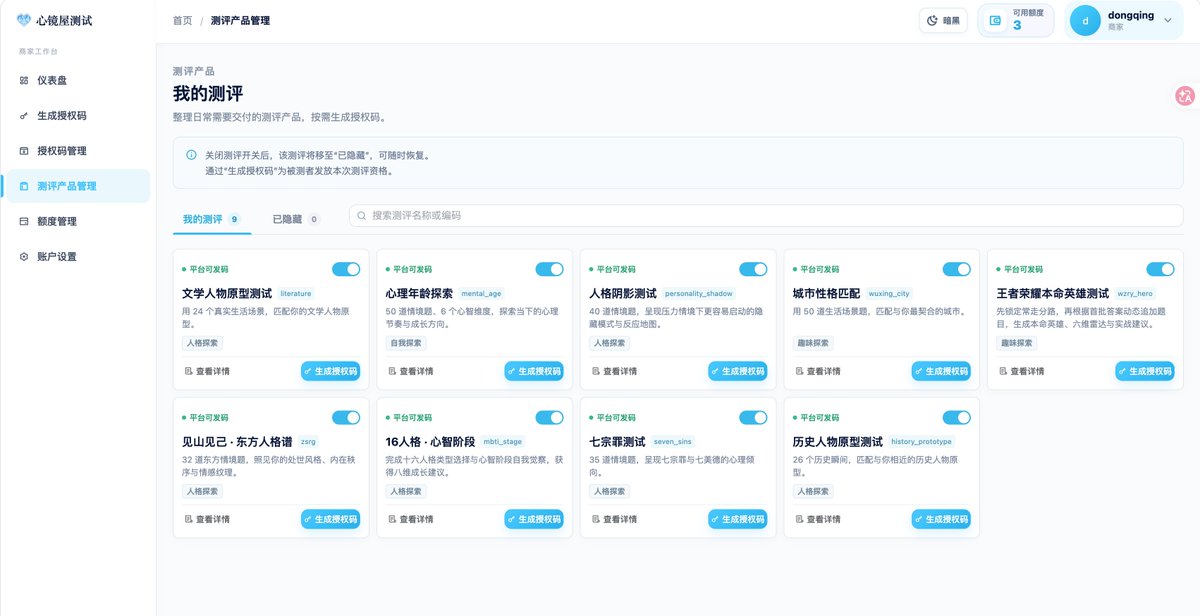This screenshot has height=616, width=1200.
Task: Generate an authorization code for 七宗罪测试
Action: (x=738, y=519)
